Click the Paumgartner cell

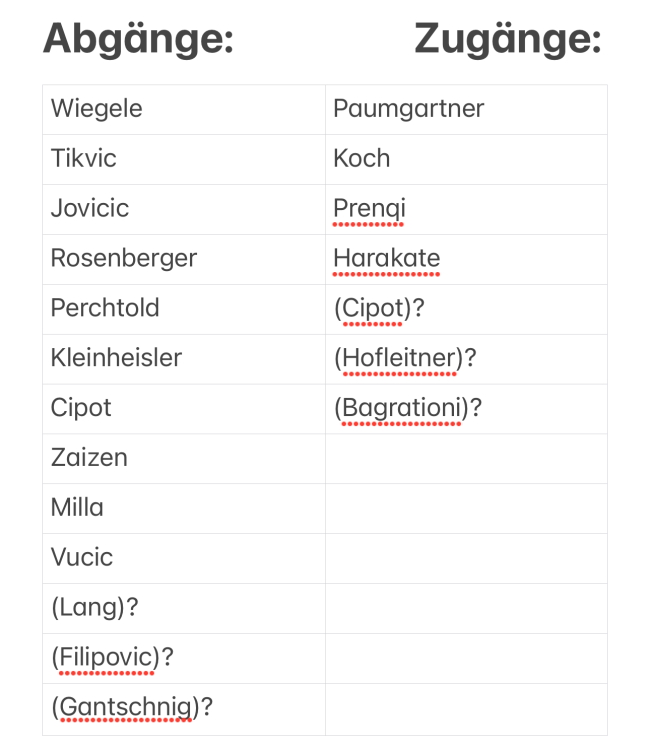click(x=408, y=109)
